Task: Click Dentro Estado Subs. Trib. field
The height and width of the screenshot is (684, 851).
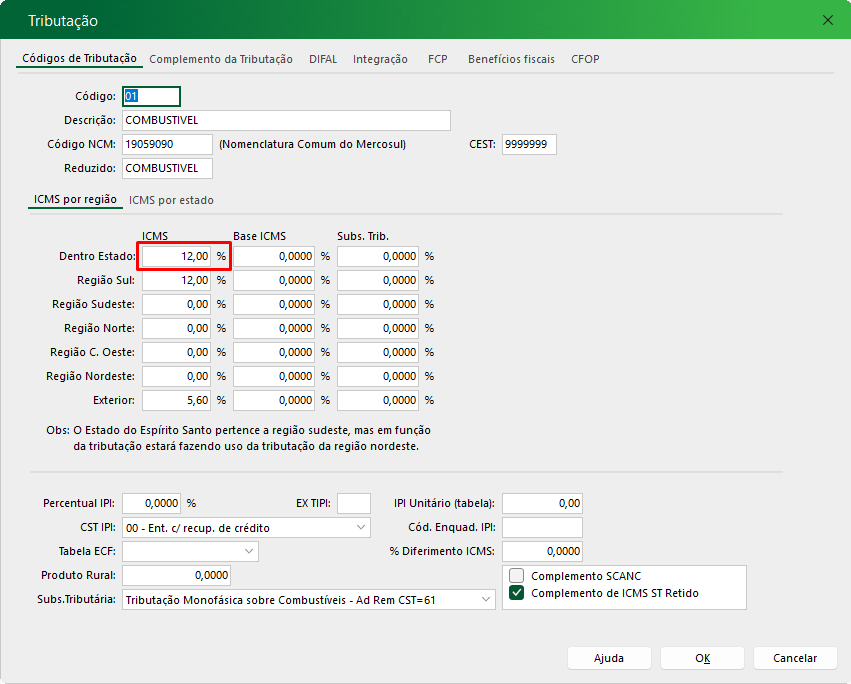Action: 378,256
